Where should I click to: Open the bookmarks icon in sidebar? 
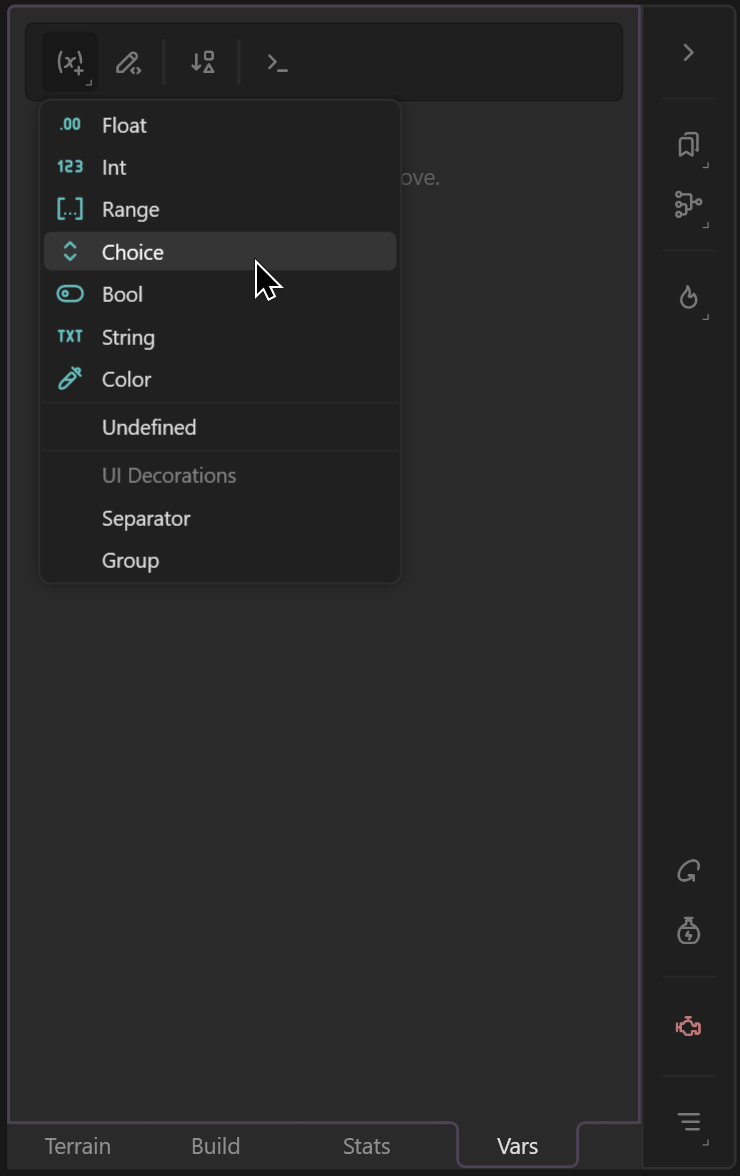coord(688,145)
